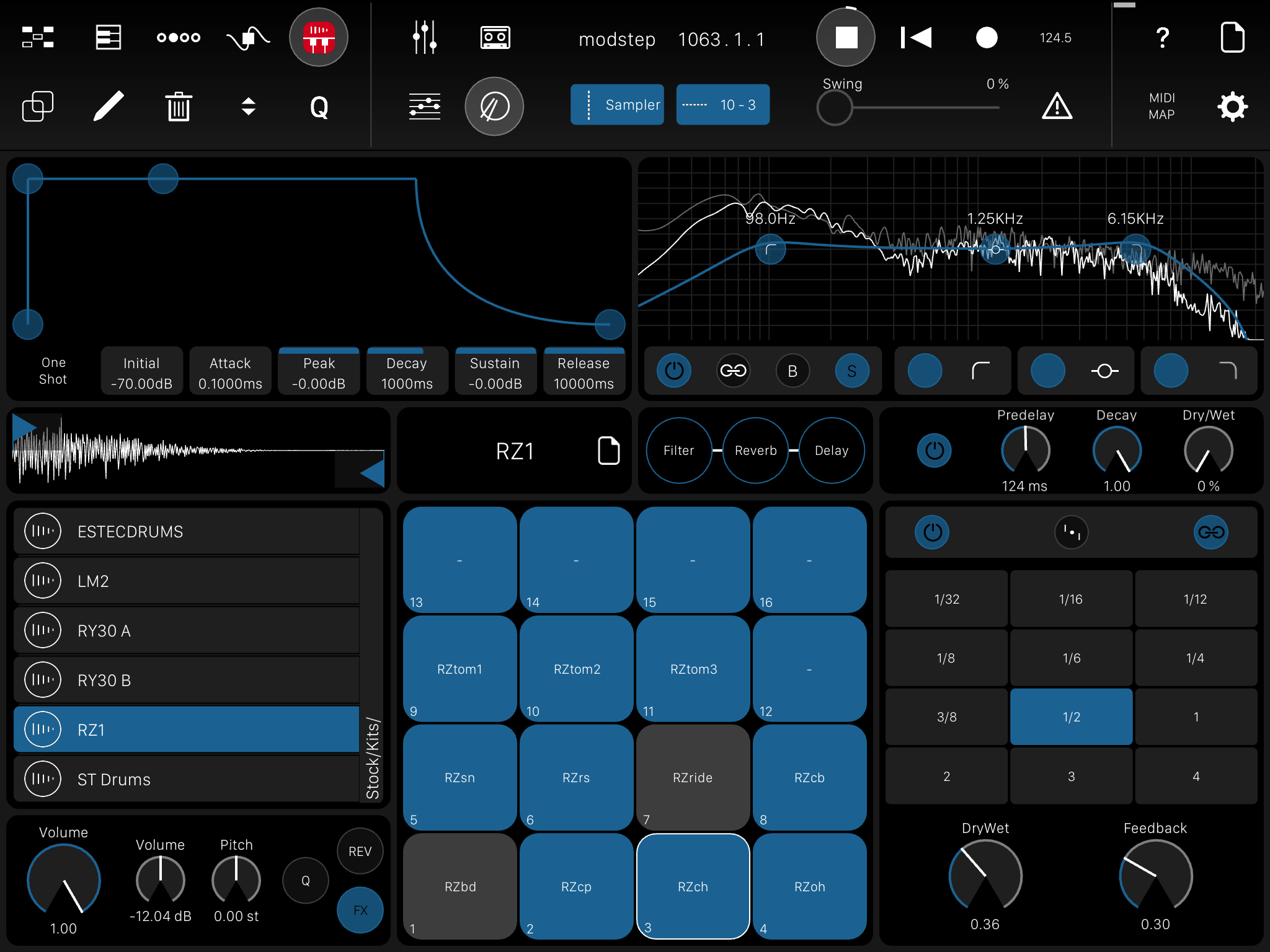Screen dimensions: 1270x952
Task: Select the pencil edit tool
Action: click(109, 107)
